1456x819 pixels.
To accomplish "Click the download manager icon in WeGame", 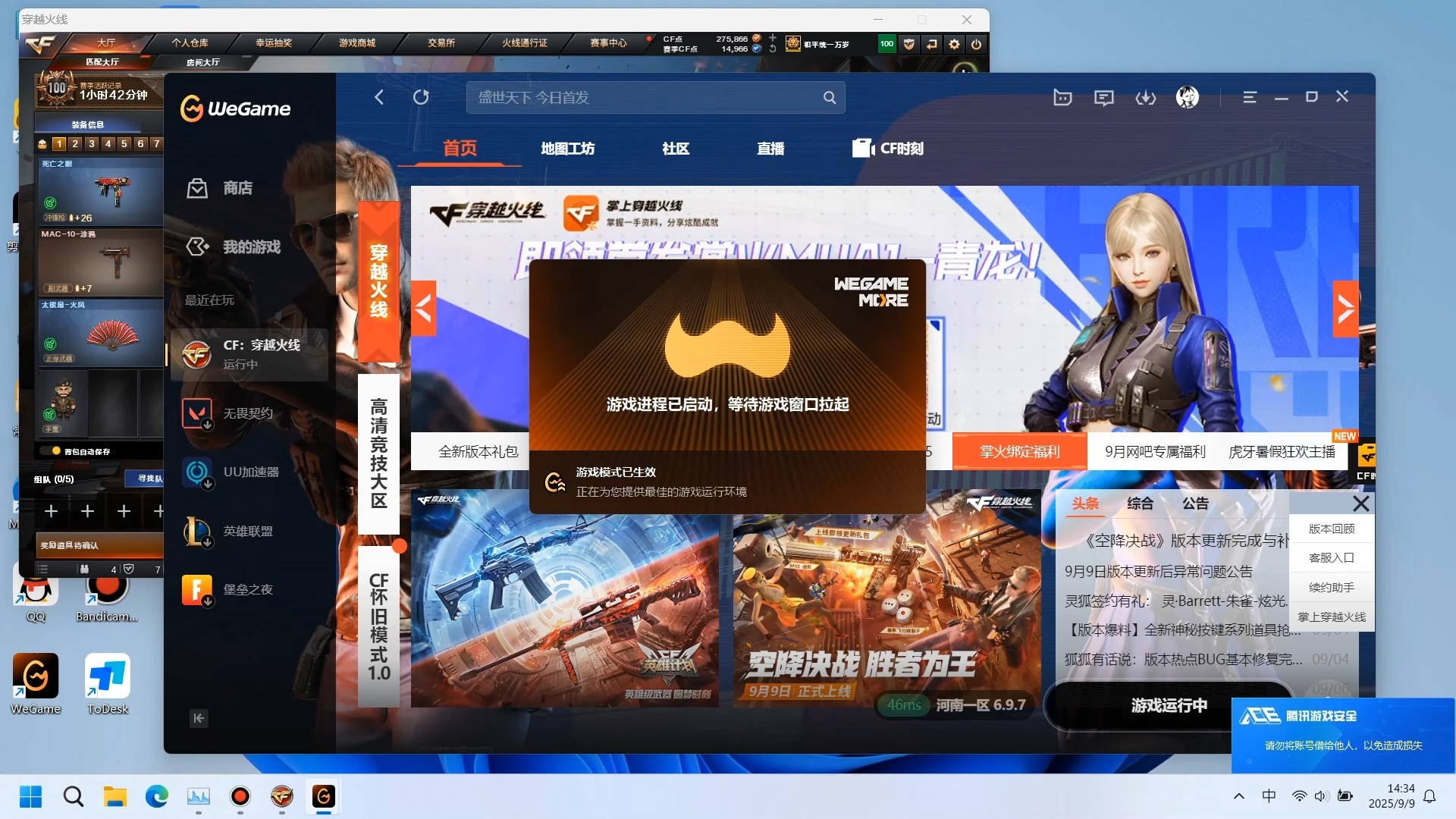I will (1146, 97).
